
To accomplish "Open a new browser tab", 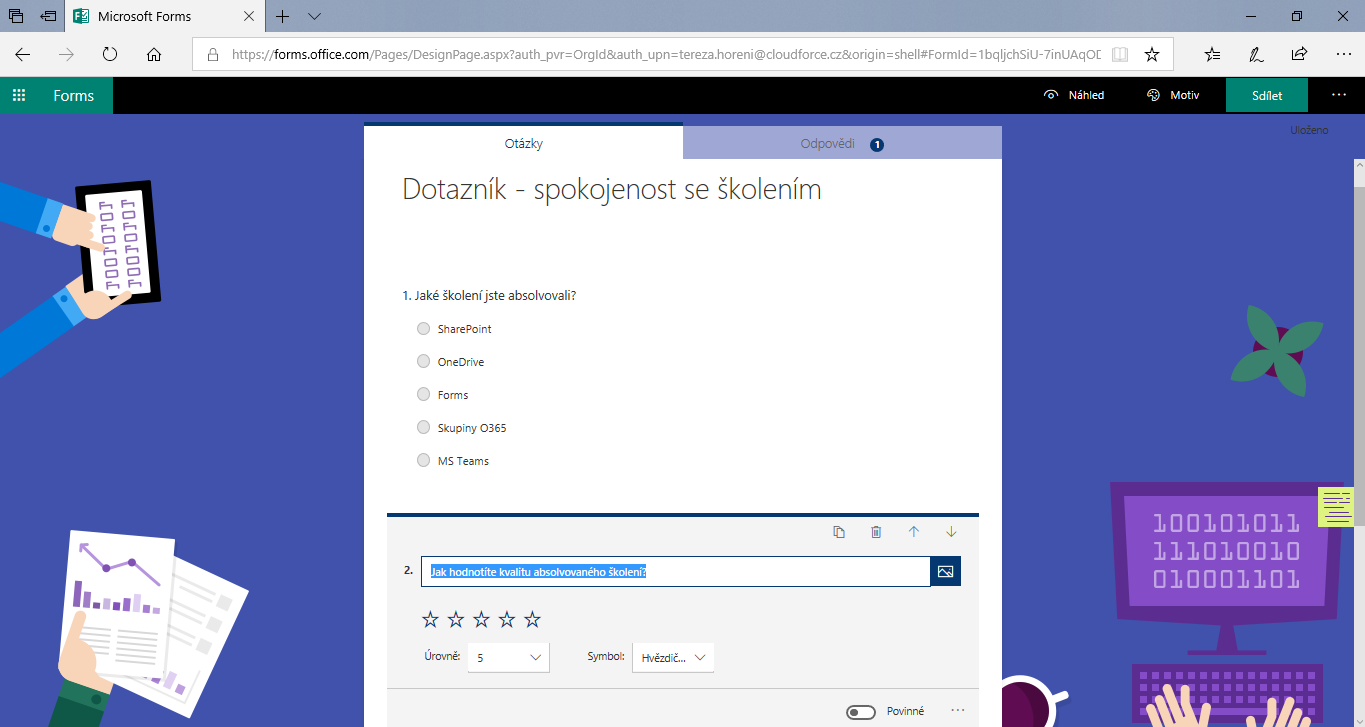I will [x=283, y=16].
